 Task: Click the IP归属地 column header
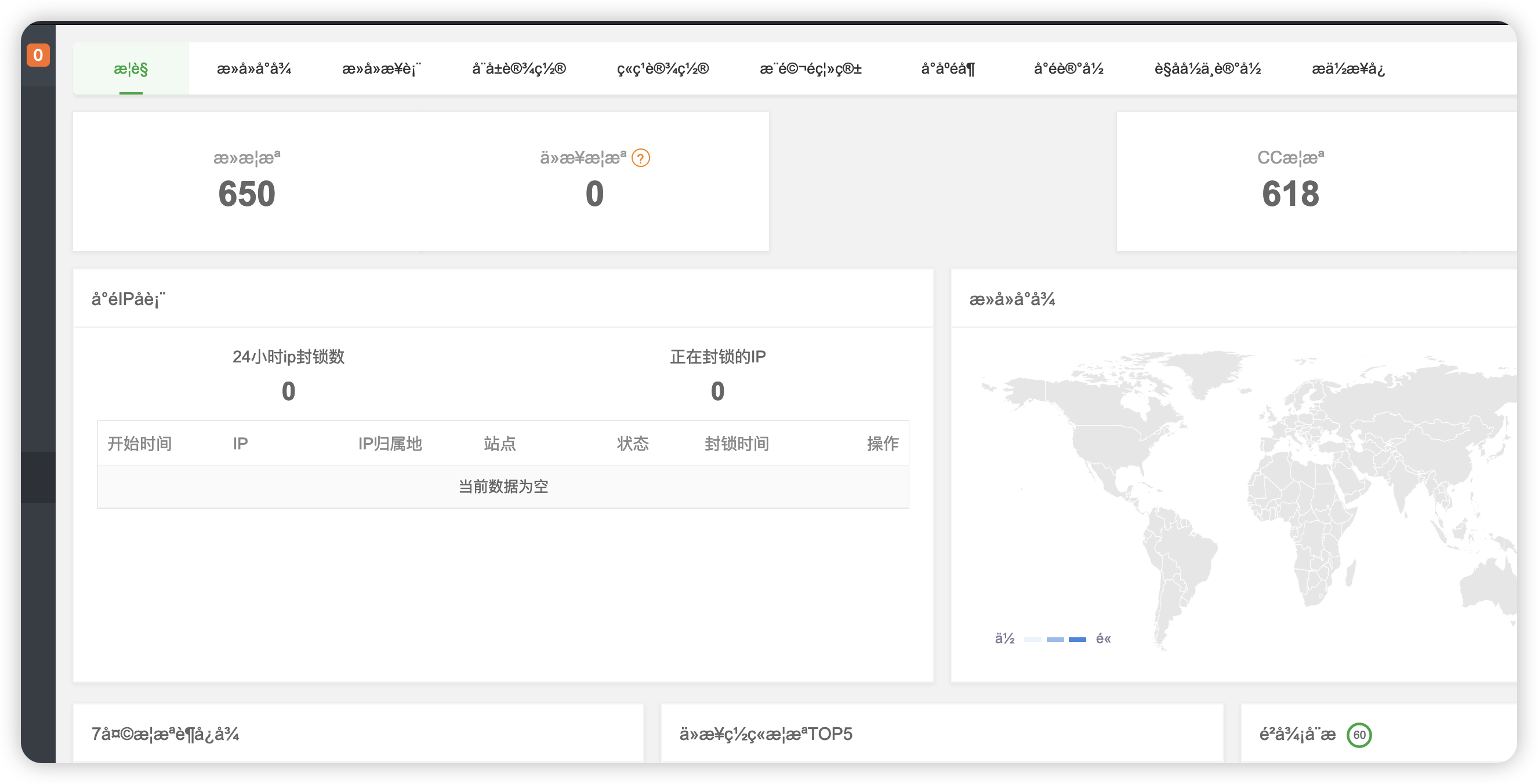pyautogui.click(x=390, y=444)
